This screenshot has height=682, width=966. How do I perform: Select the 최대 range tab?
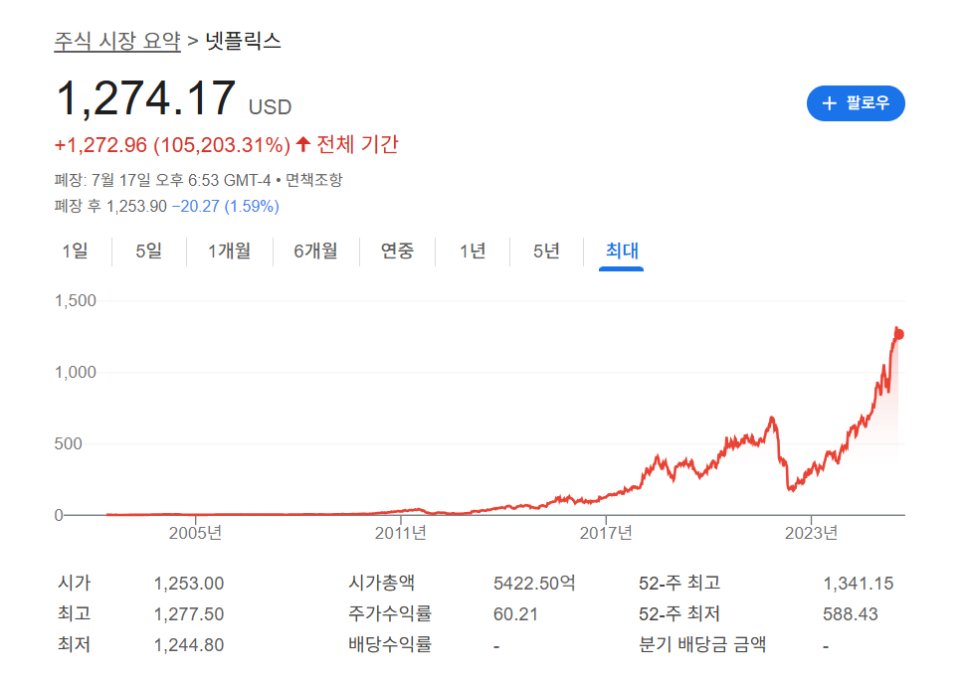coord(622,251)
